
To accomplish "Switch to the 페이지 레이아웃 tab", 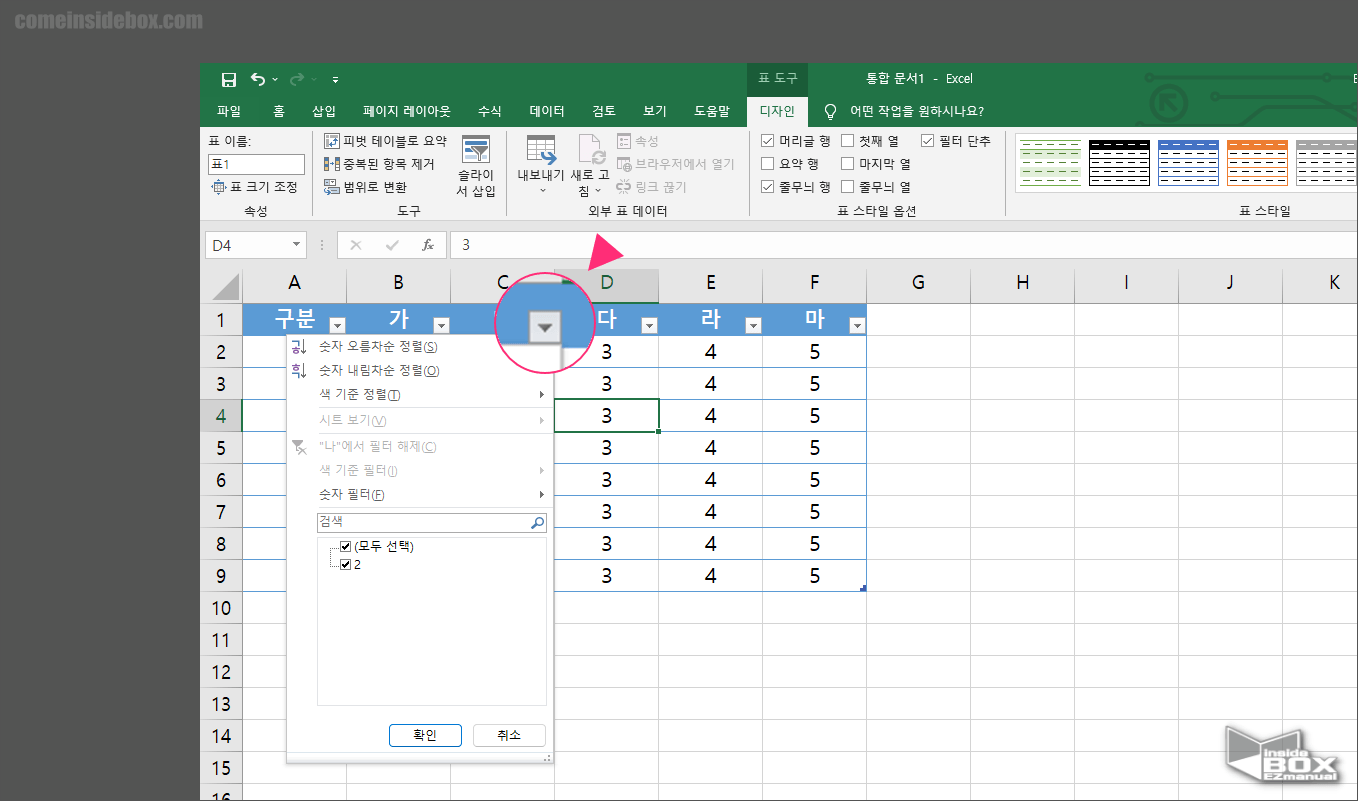I will click(x=407, y=111).
